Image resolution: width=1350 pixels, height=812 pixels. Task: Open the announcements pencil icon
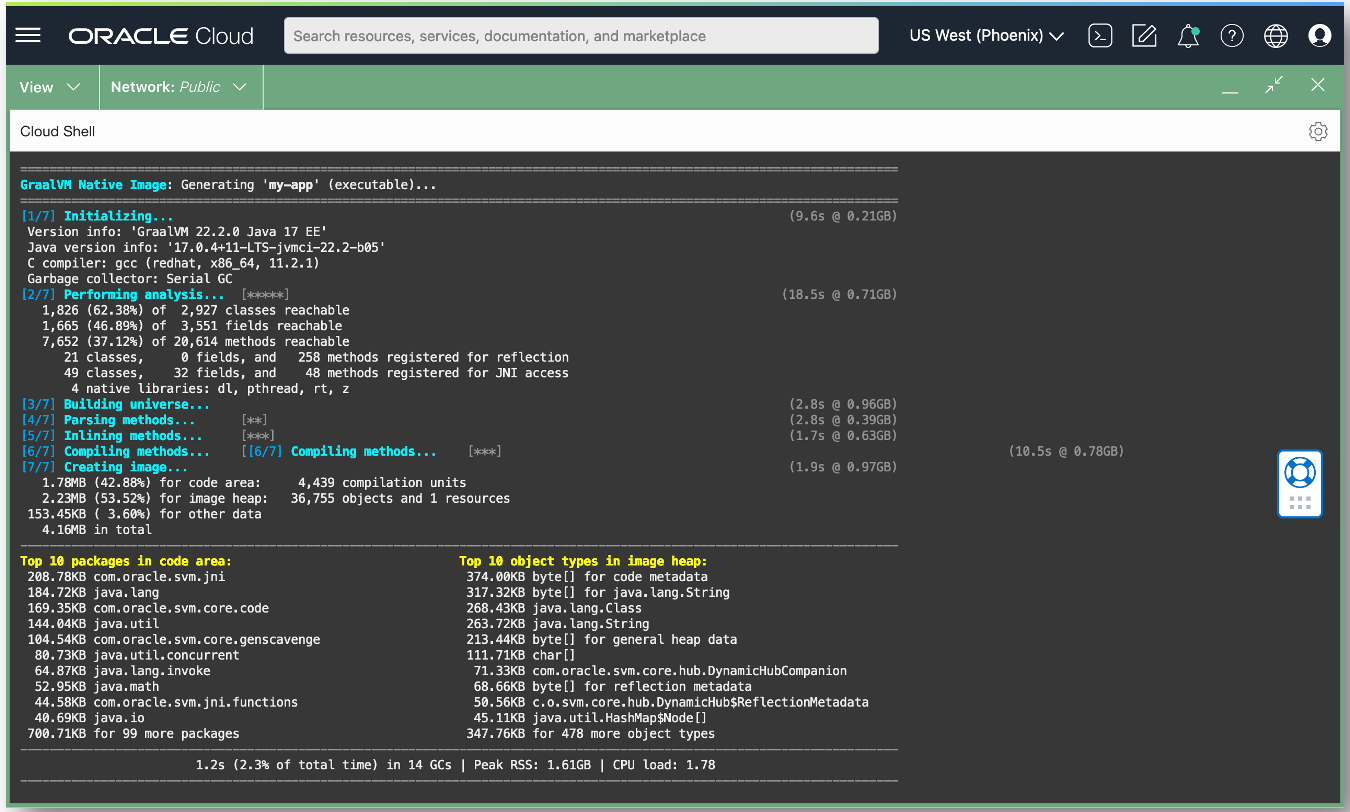pos(1144,35)
